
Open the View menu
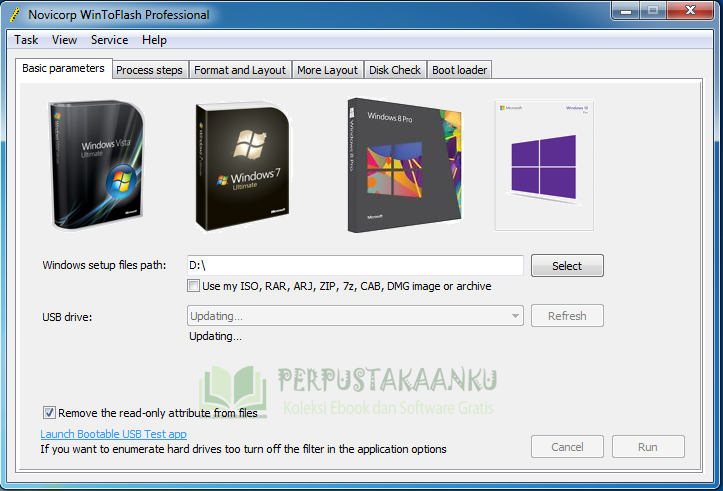tap(64, 40)
